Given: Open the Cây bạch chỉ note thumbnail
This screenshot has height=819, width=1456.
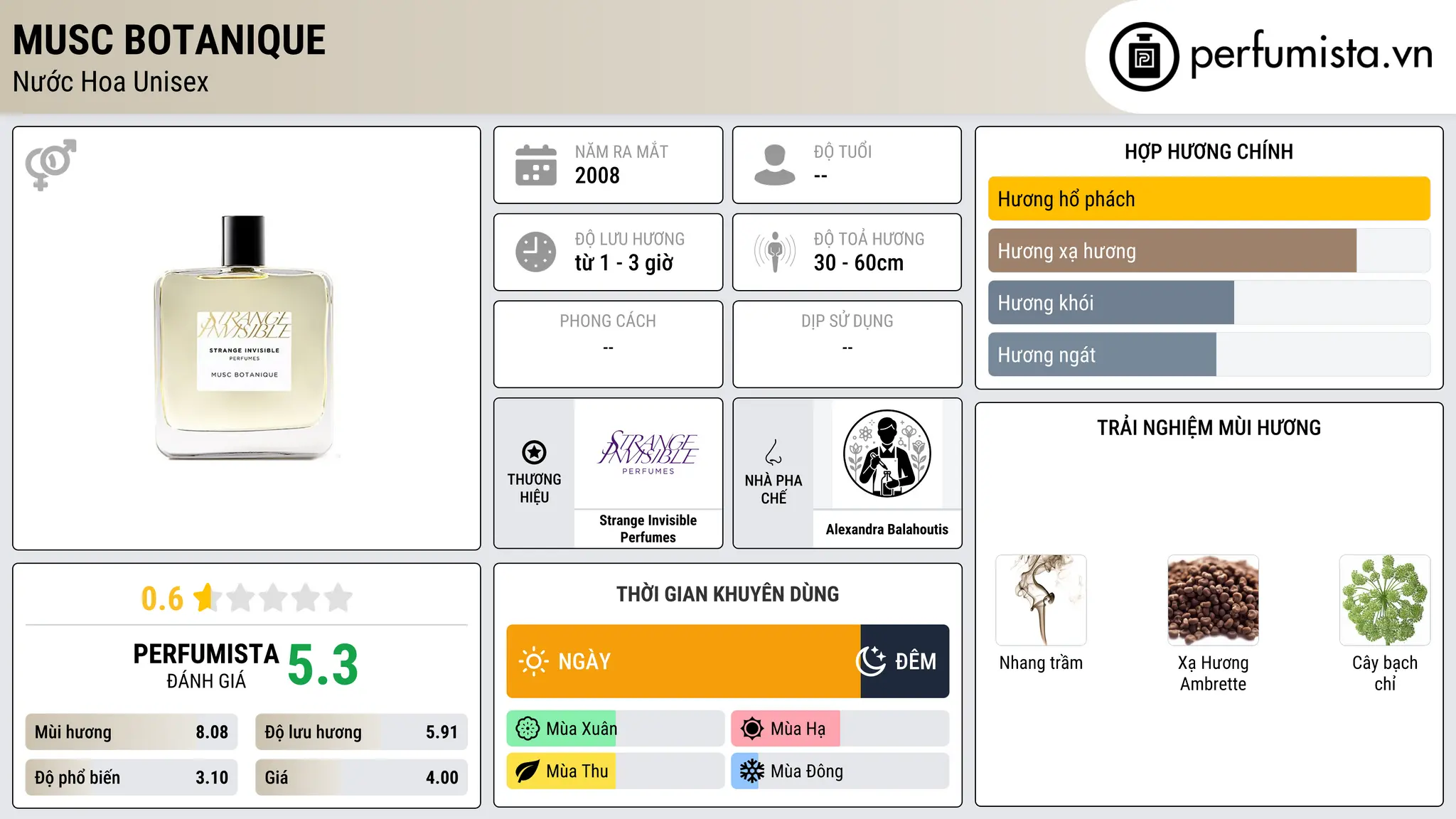Looking at the screenshot, I should tap(1385, 600).
